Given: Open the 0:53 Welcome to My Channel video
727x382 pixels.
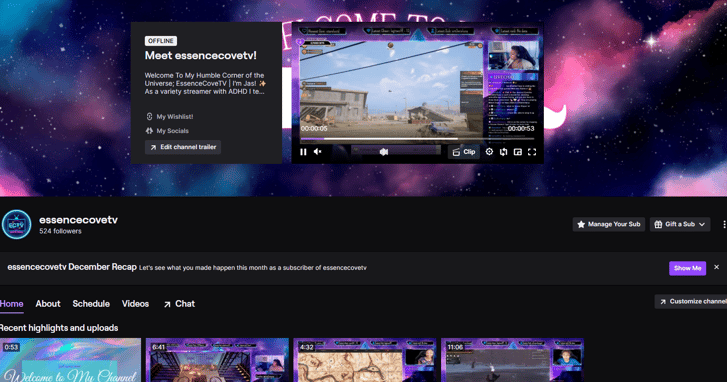Looking at the screenshot, I should pos(70,360).
